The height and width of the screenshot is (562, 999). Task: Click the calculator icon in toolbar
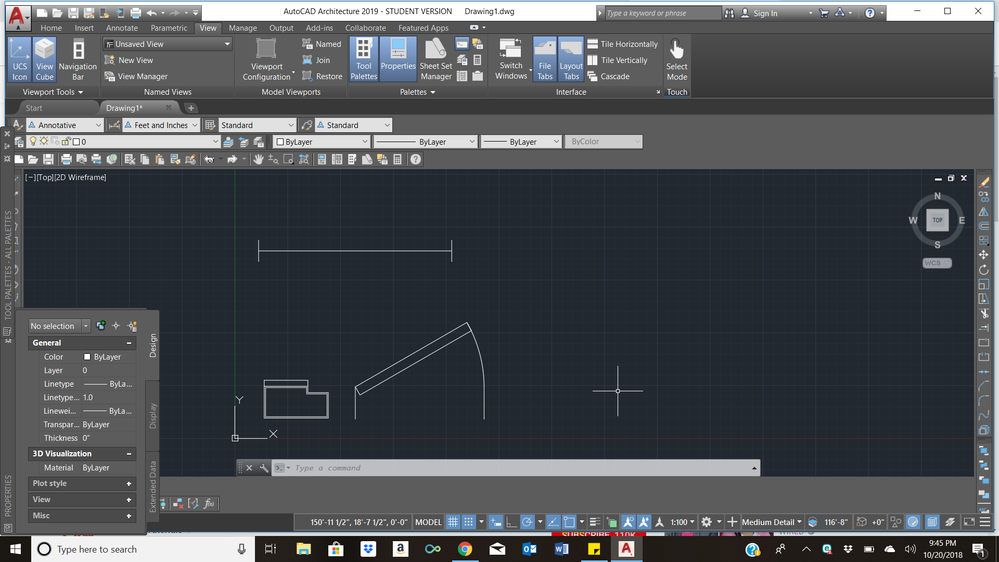[x=398, y=159]
